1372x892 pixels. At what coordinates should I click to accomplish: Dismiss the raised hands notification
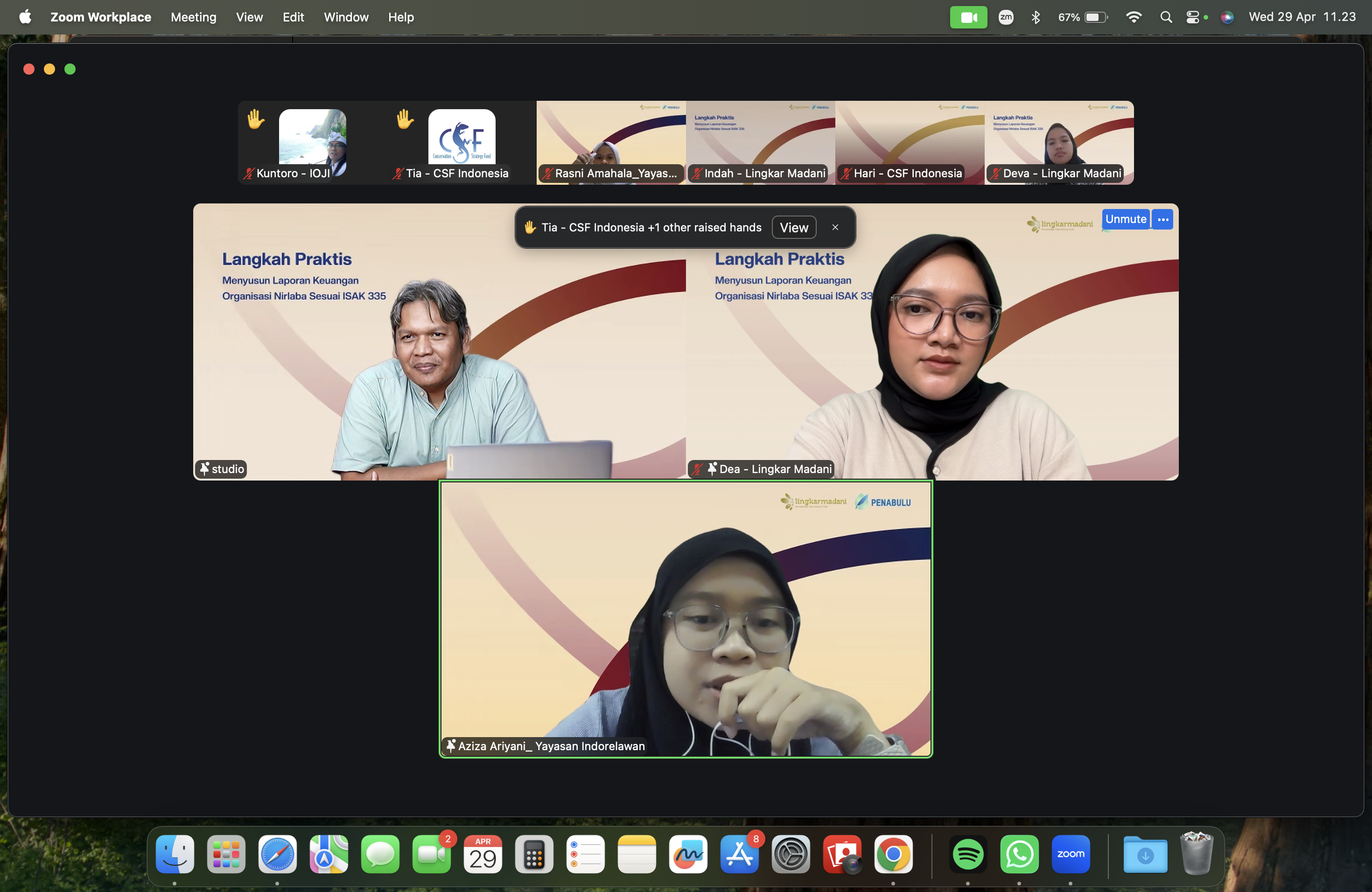click(835, 228)
